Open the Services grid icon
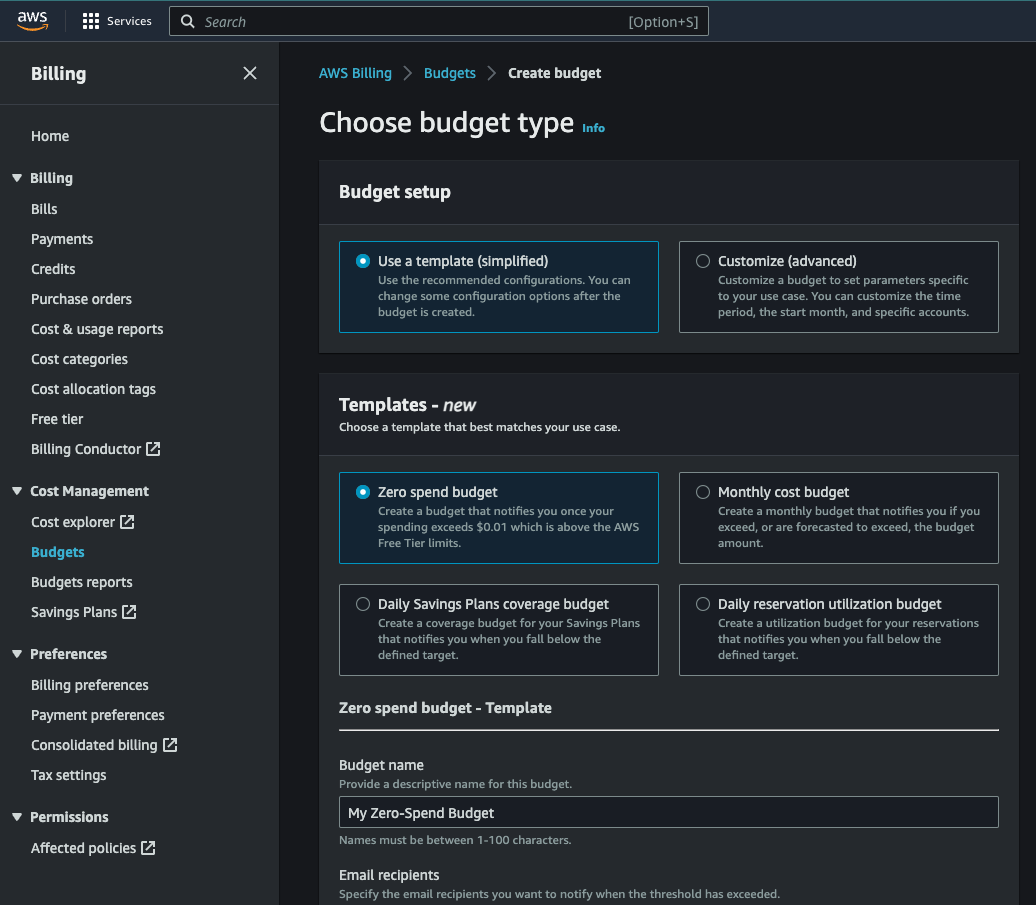 (91, 21)
